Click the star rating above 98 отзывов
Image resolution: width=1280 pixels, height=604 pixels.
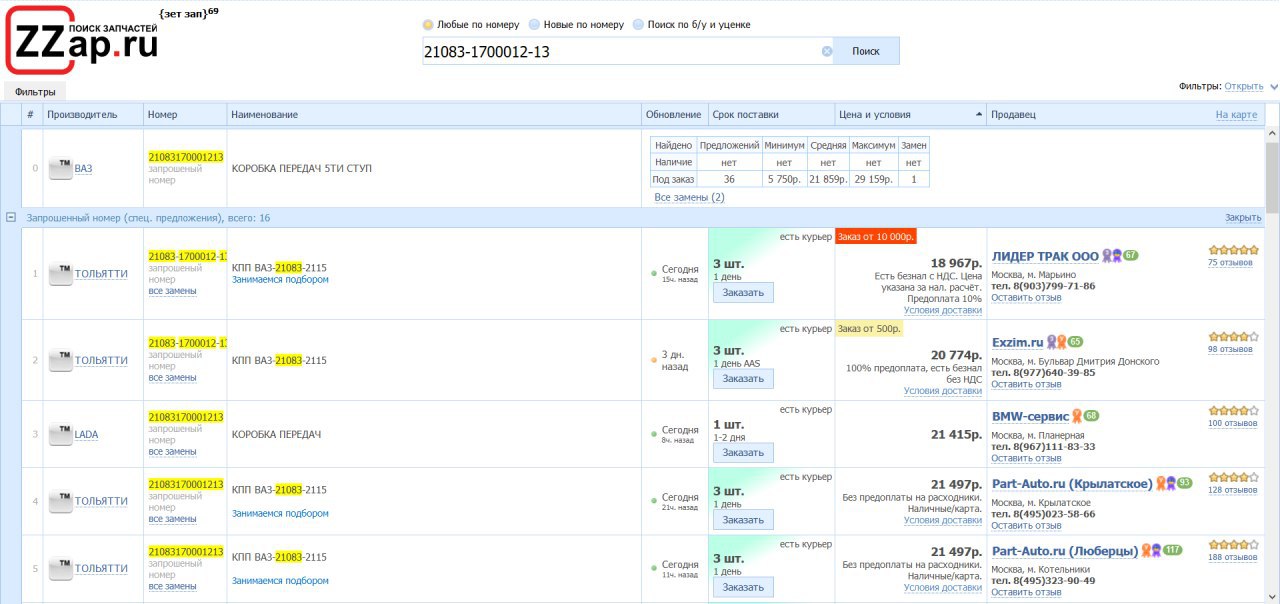click(x=1233, y=336)
